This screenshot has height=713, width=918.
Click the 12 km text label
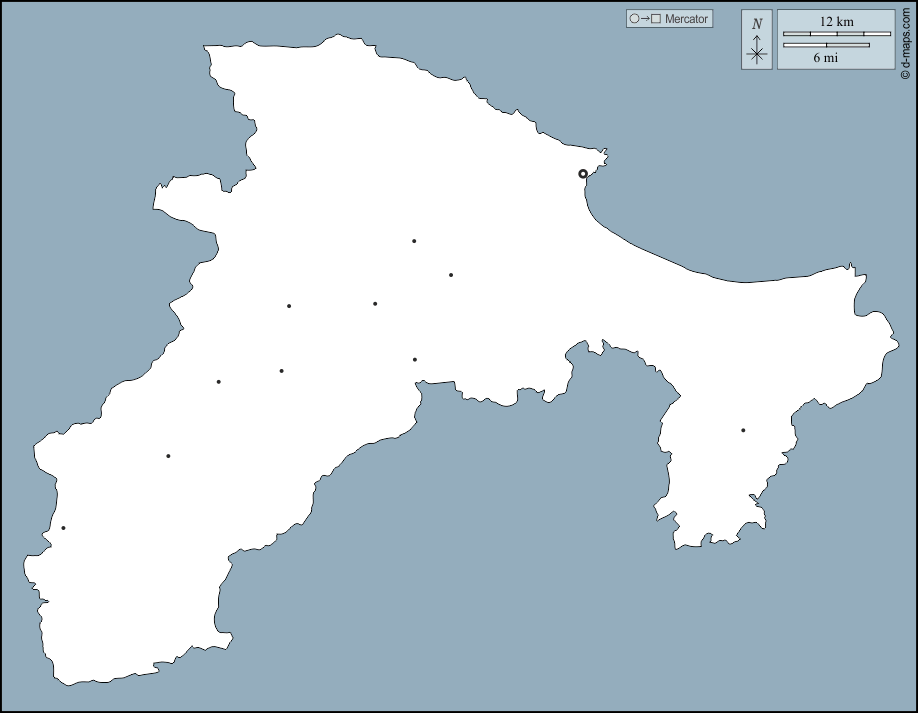[836, 21]
